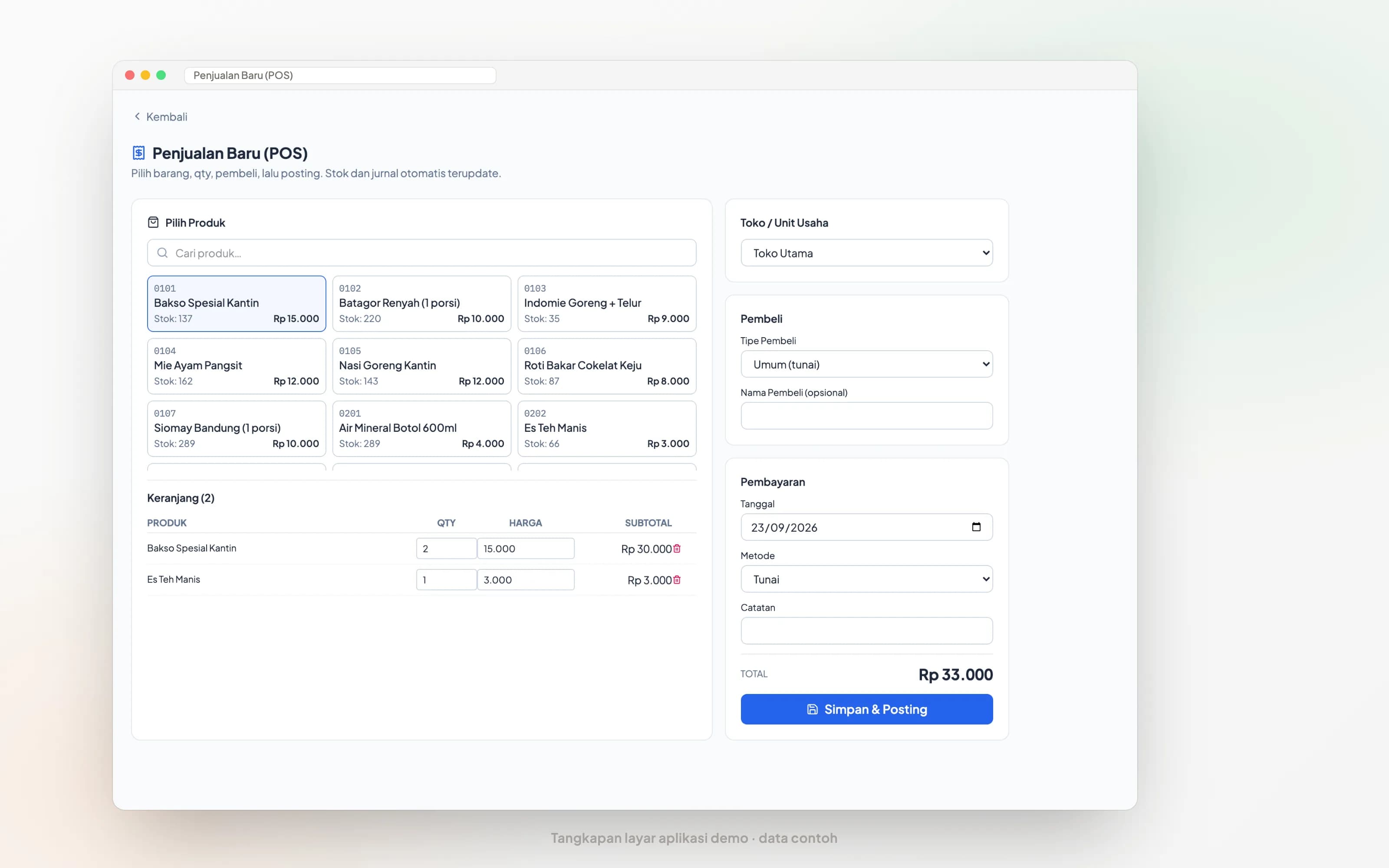Open the Metode payment dropdown
This screenshot has height=868, width=1389.
pyautogui.click(x=867, y=579)
